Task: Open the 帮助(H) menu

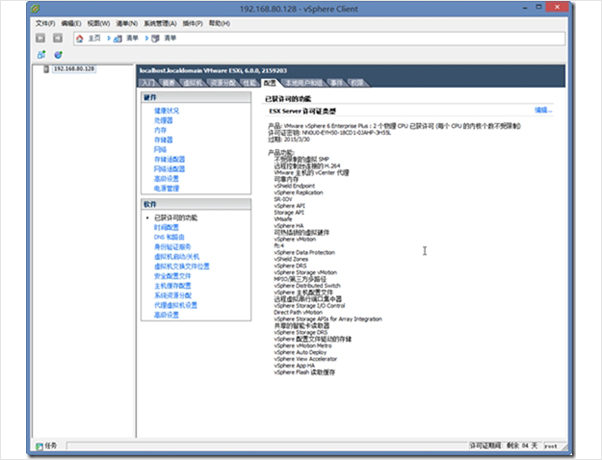Action: click(219, 23)
